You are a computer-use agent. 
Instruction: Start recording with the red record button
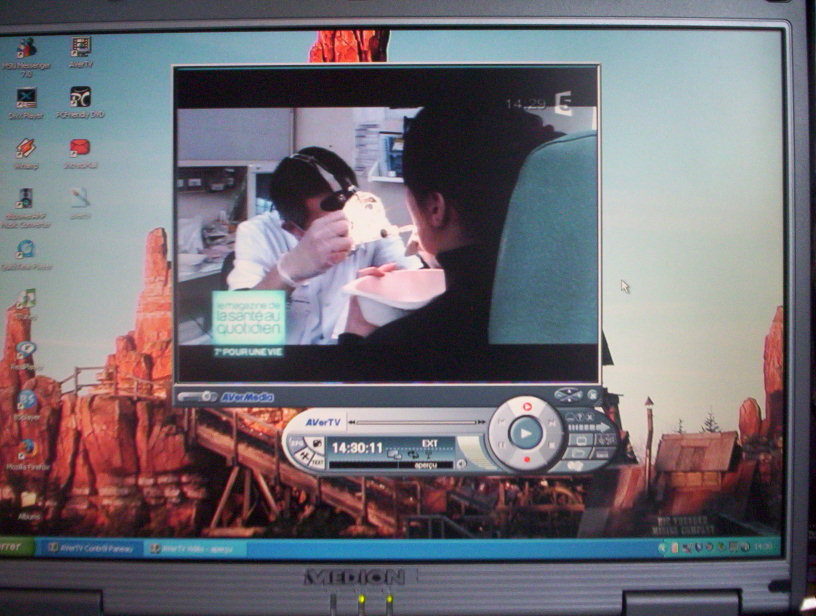[527, 460]
